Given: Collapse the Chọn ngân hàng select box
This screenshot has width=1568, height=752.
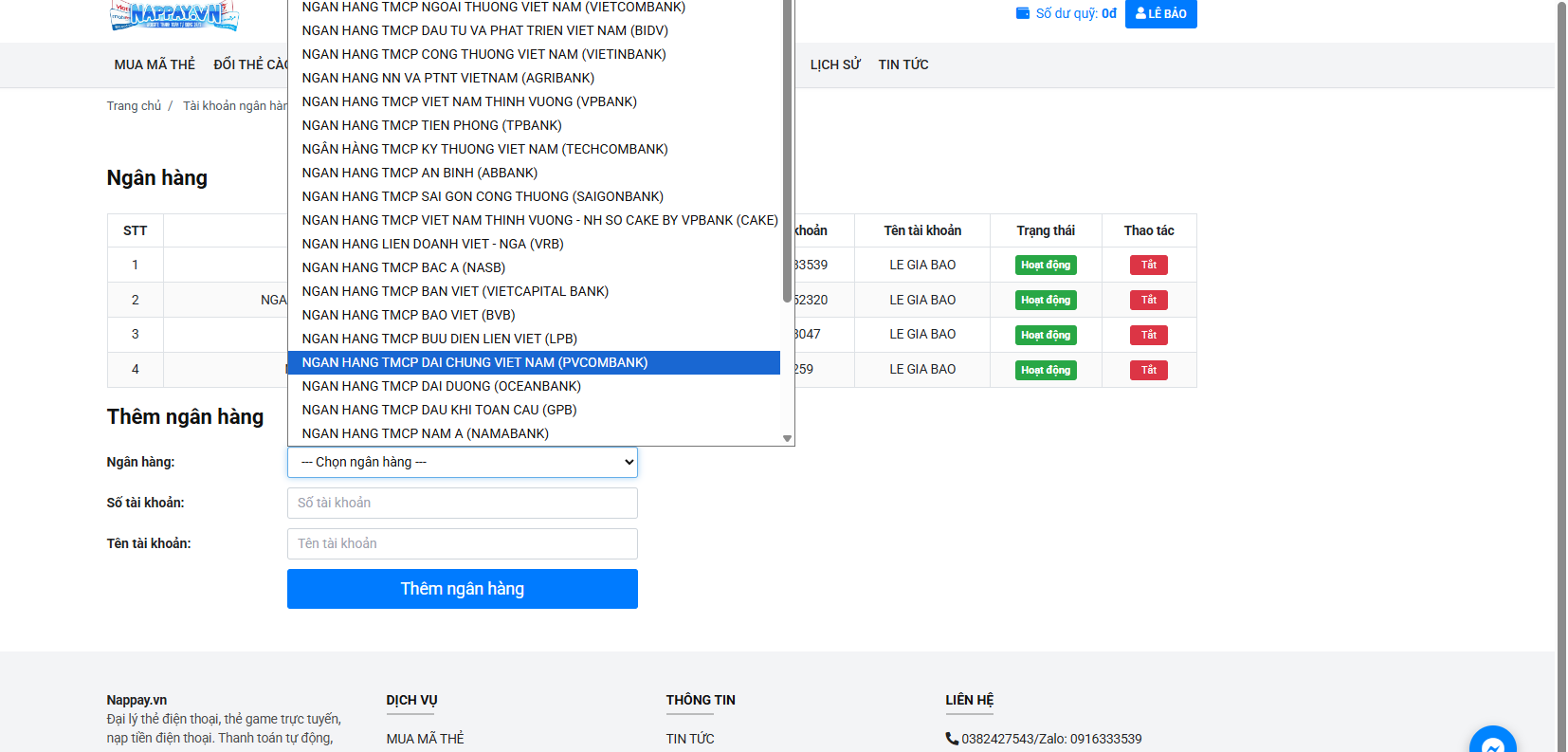Looking at the screenshot, I should pos(462,463).
